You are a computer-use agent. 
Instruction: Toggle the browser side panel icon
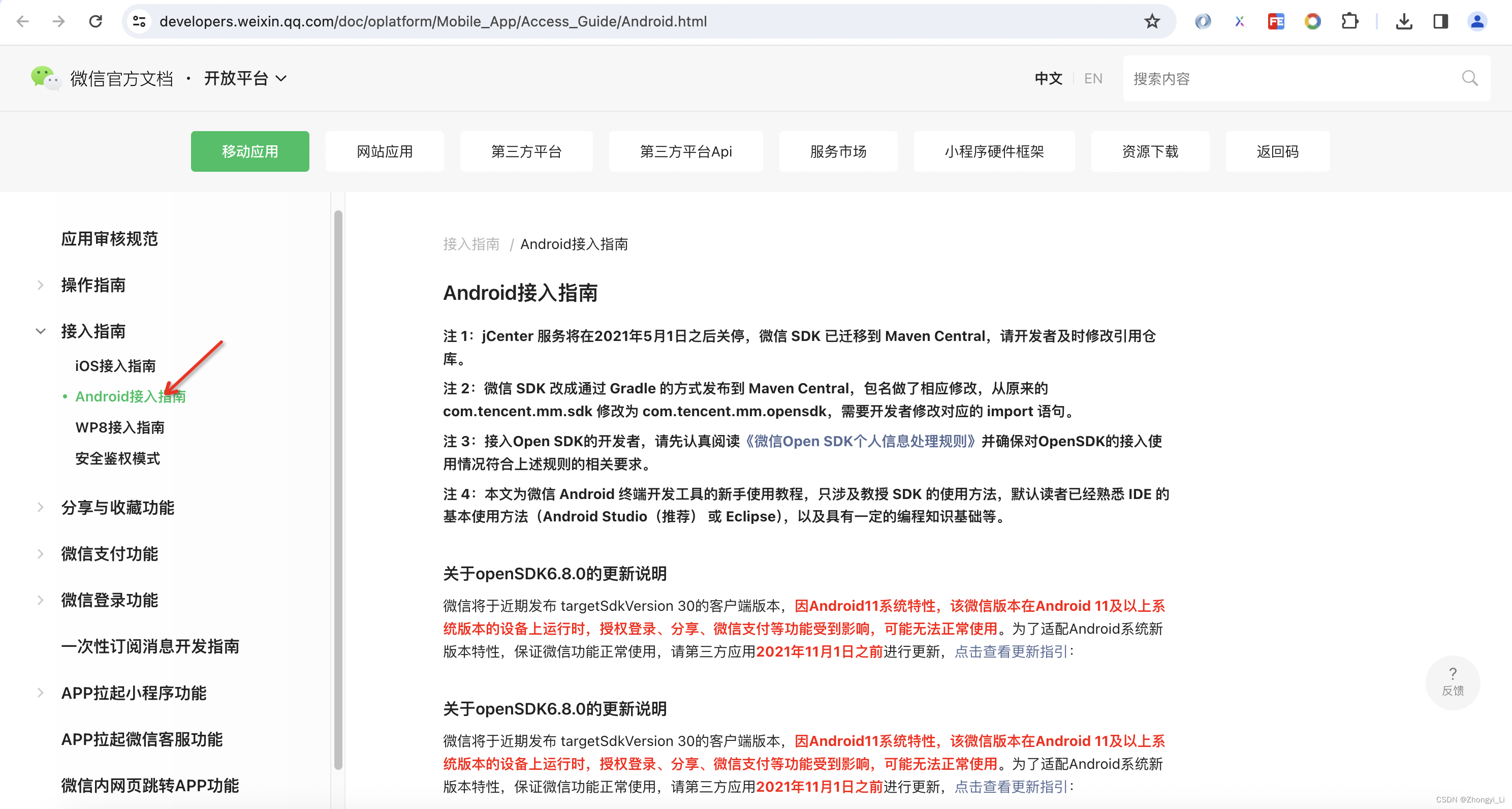point(1440,22)
